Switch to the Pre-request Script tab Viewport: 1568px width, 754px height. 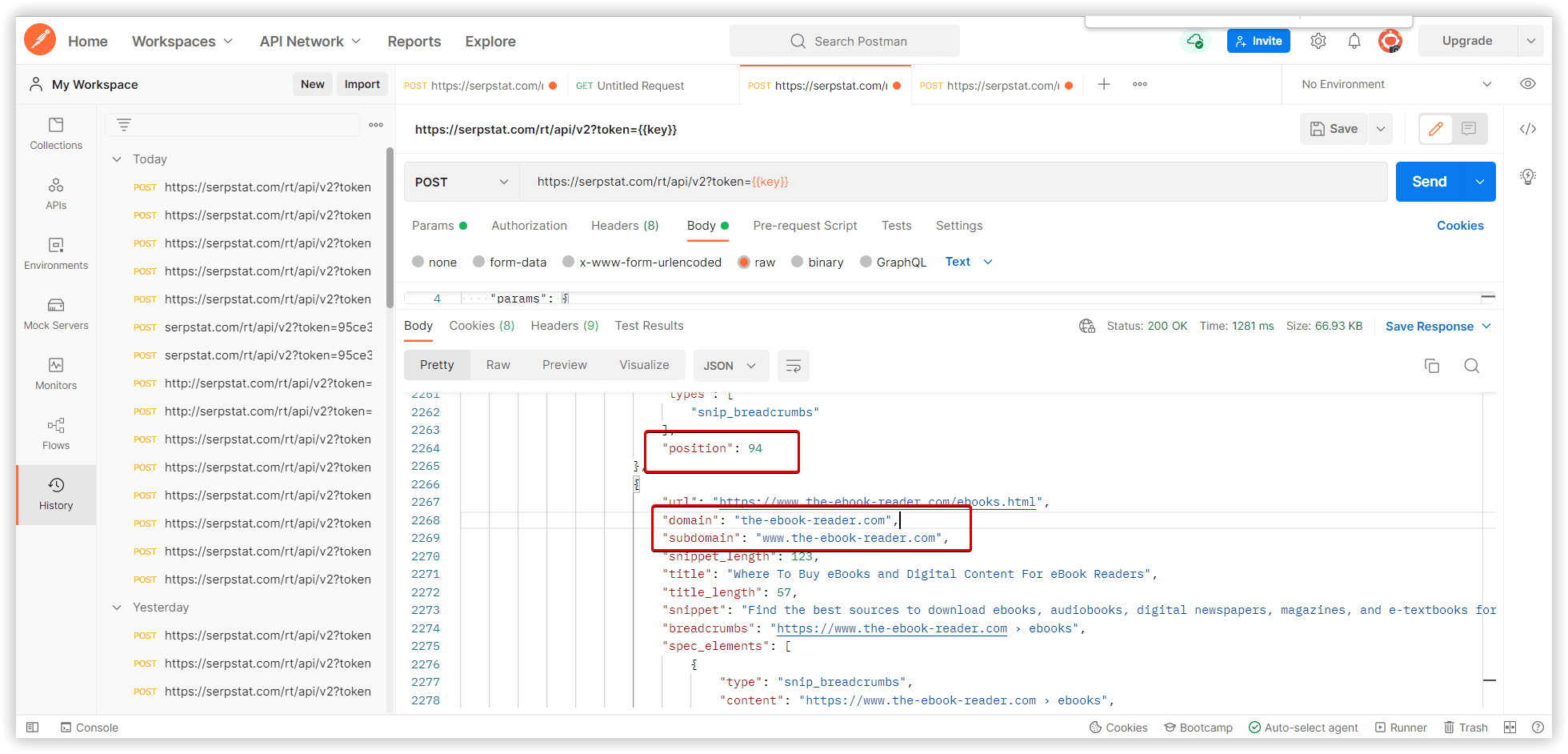point(805,226)
